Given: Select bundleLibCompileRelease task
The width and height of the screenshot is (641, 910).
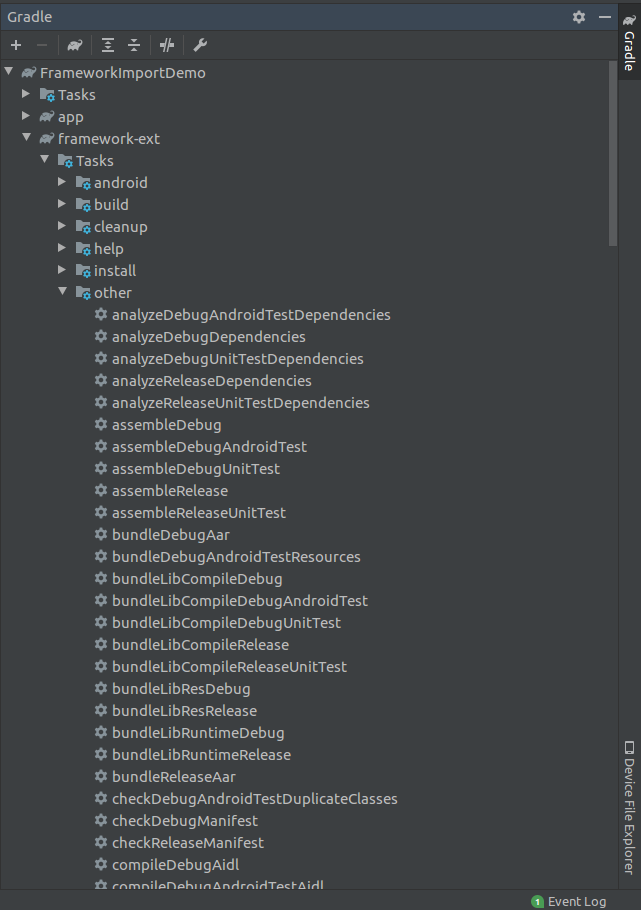Looking at the screenshot, I should [200, 645].
